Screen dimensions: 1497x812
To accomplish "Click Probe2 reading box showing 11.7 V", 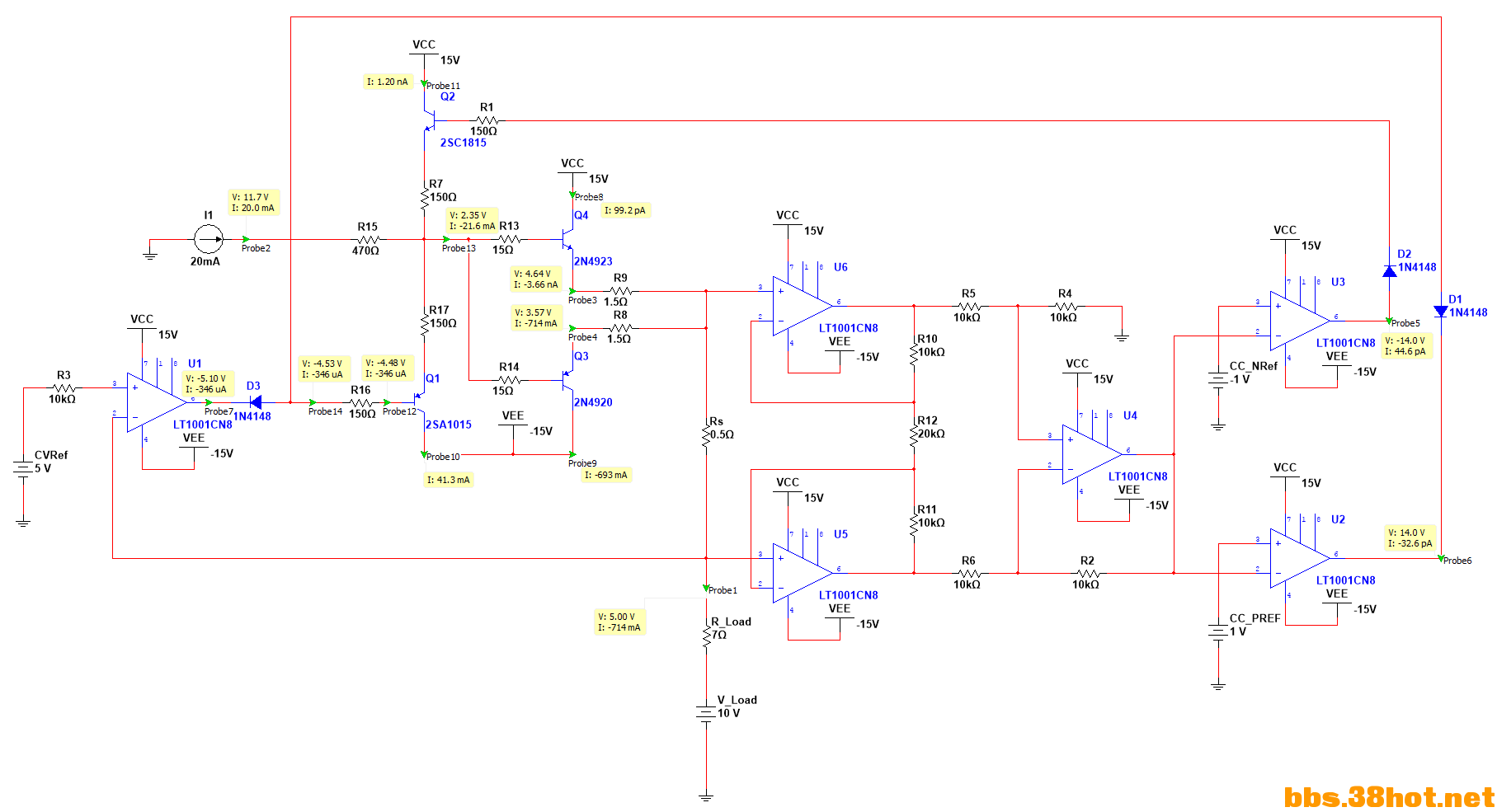I will [x=254, y=203].
